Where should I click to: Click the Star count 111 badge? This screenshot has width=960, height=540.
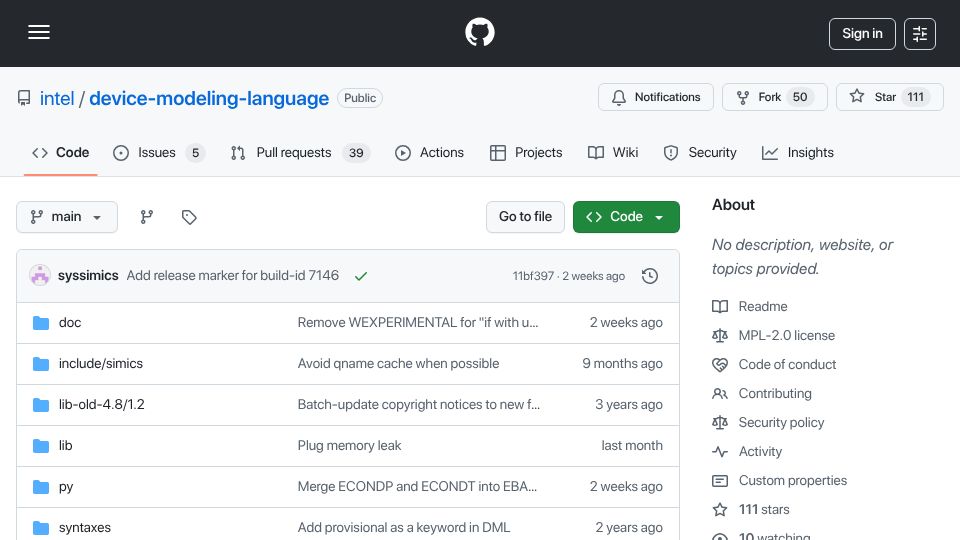point(915,97)
